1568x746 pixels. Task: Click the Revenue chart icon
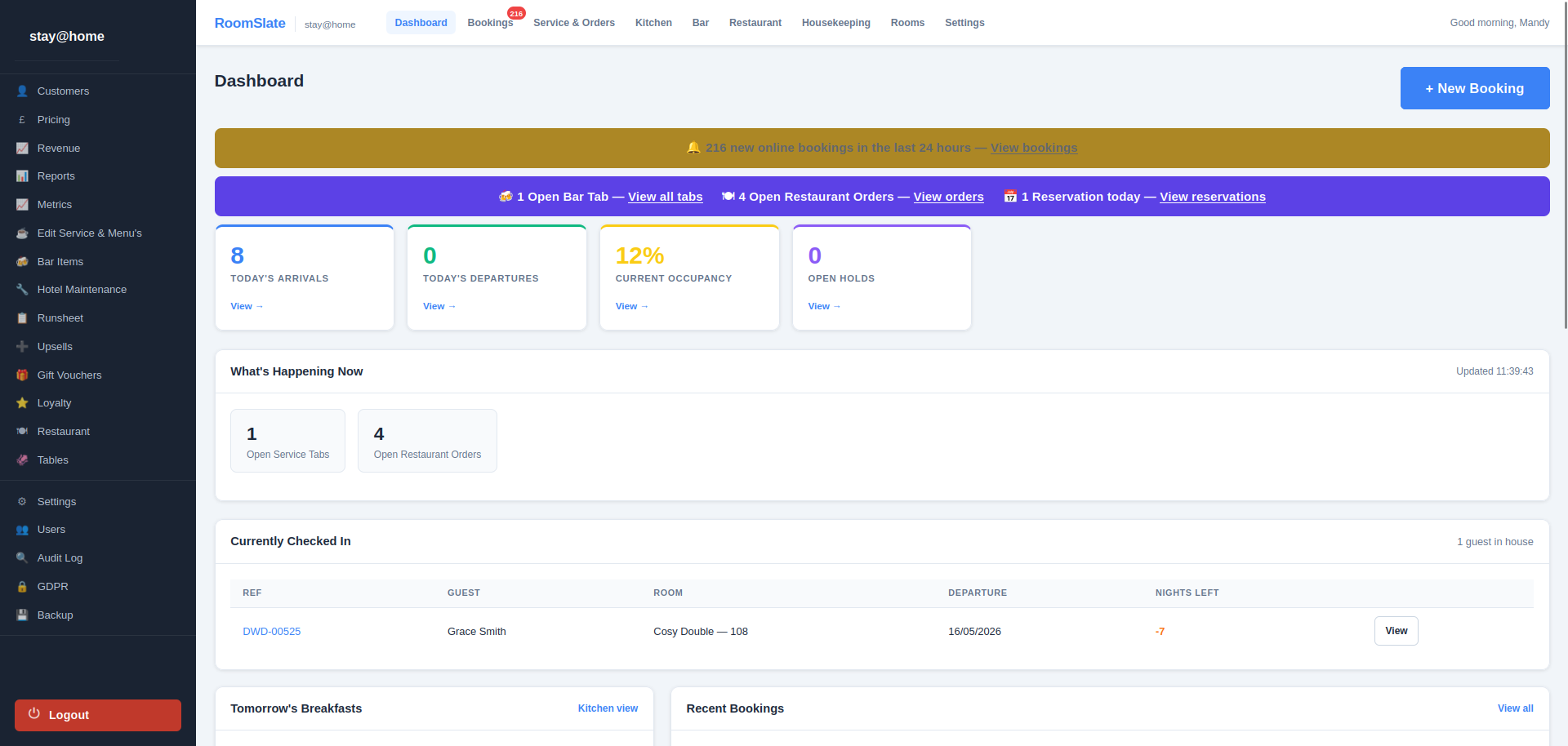click(22, 149)
